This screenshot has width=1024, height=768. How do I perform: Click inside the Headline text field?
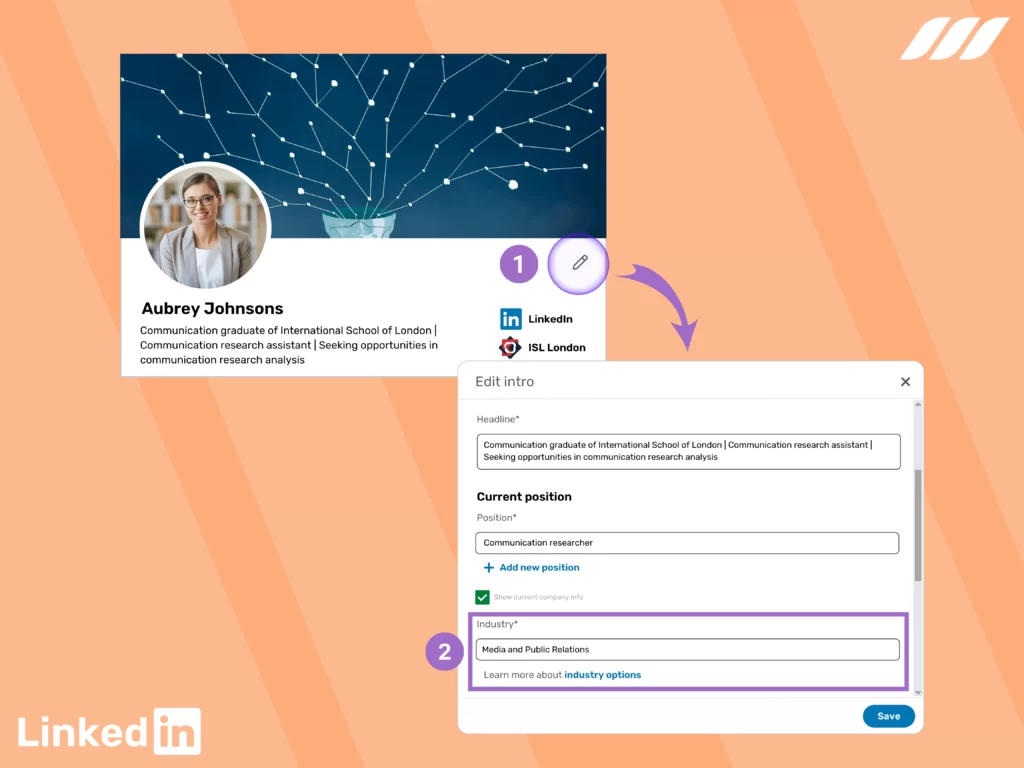click(x=687, y=451)
